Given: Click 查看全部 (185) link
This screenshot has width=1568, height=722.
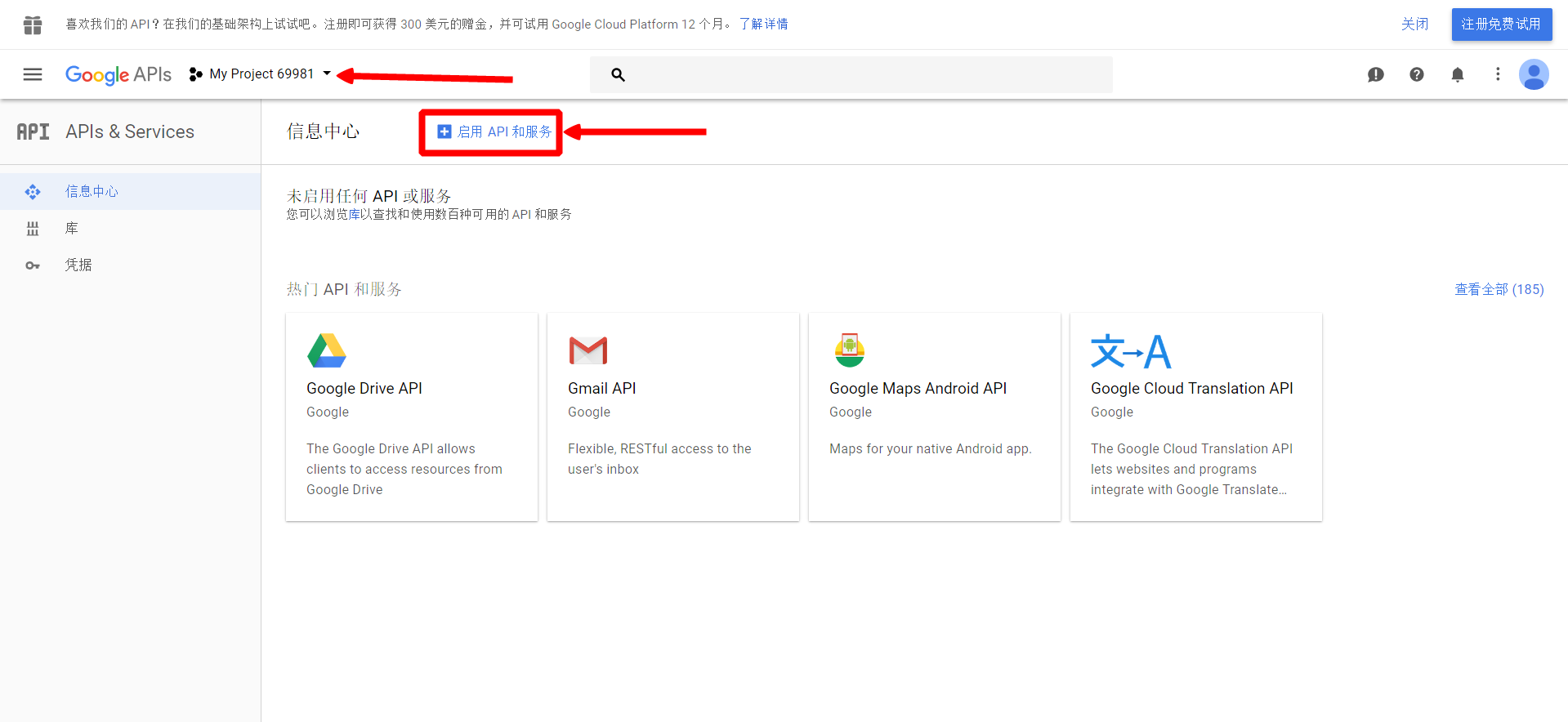Looking at the screenshot, I should click(1499, 289).
